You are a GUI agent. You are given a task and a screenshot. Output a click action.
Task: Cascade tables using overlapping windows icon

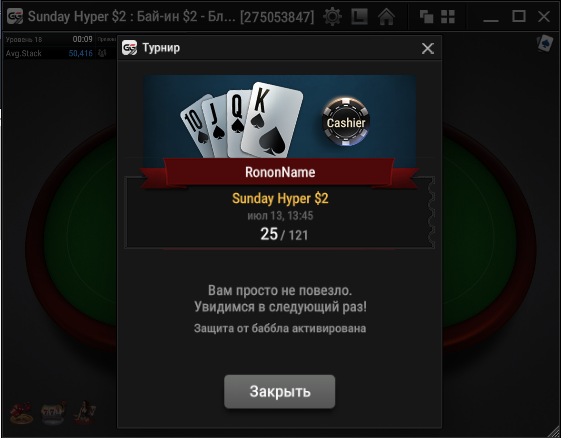426,16
